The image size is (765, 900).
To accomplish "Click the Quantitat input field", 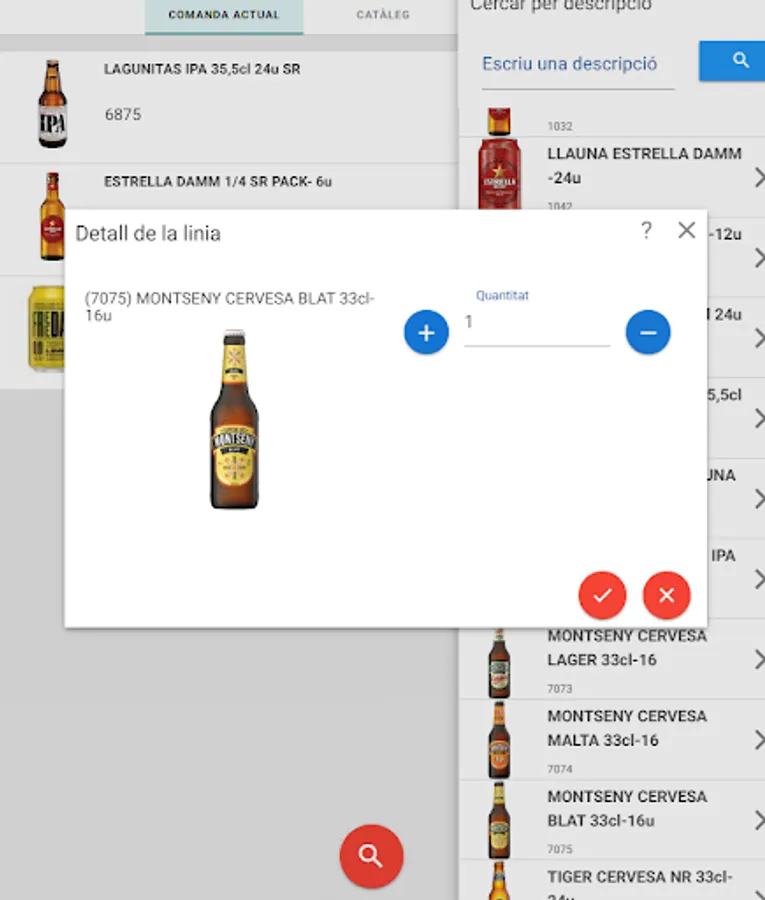I will pyautogui.click(x=537, y=323).
